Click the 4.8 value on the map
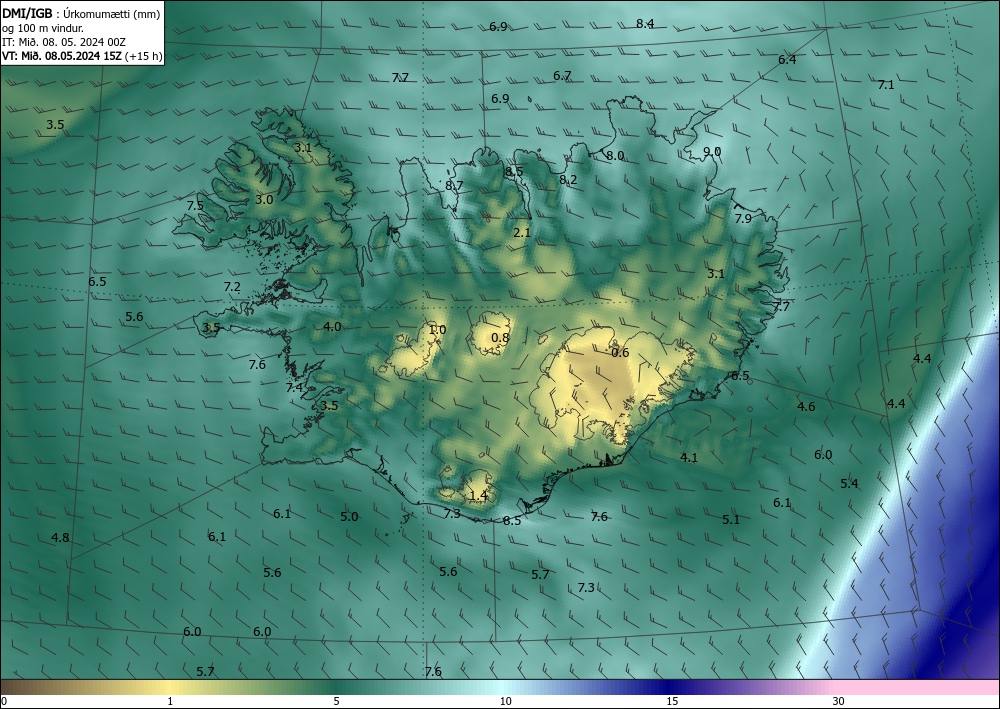Screen dimensions: 1000x709 (60, 537)
